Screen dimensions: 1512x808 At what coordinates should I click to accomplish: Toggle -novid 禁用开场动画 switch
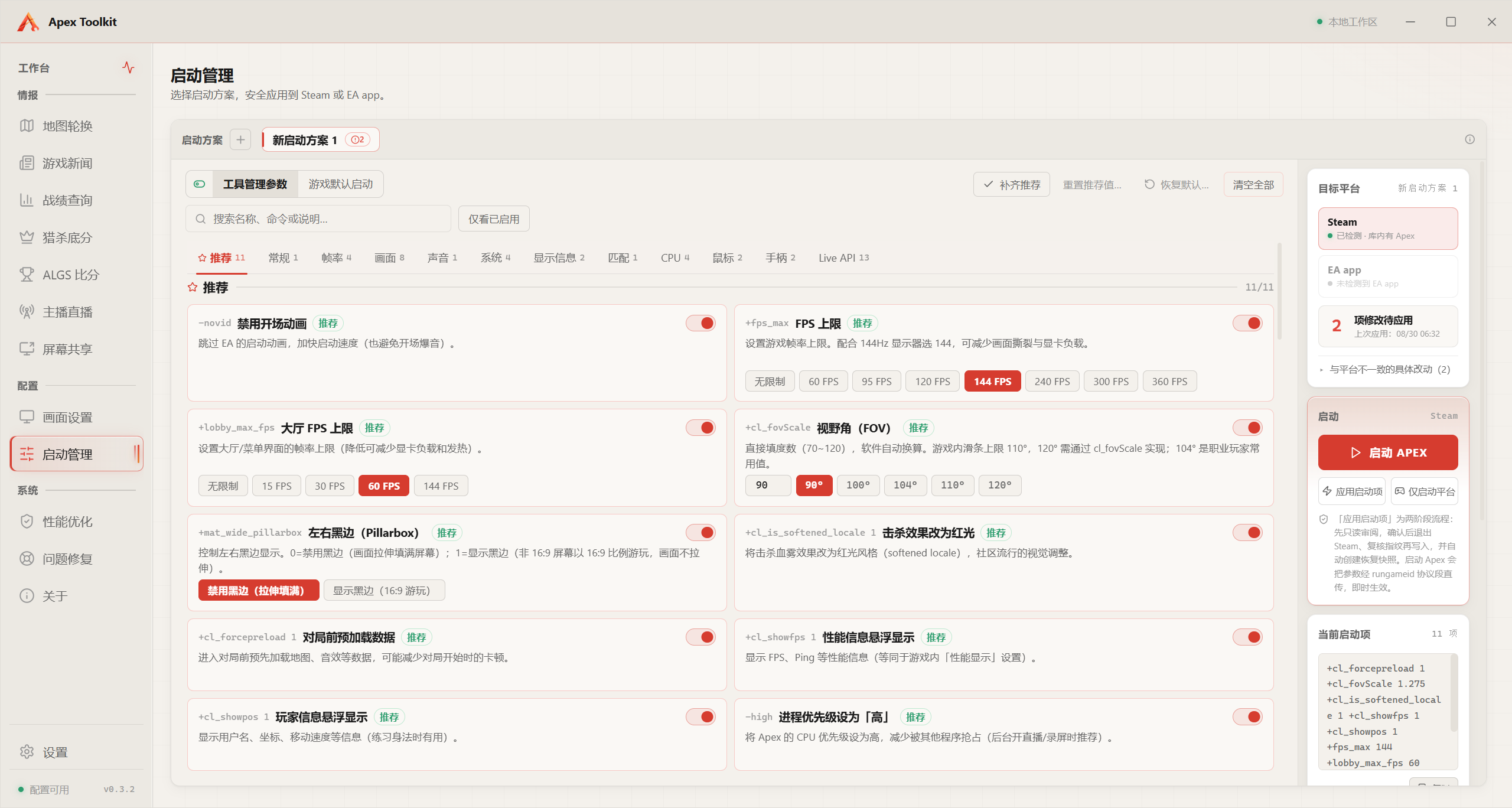pos(700,323)
